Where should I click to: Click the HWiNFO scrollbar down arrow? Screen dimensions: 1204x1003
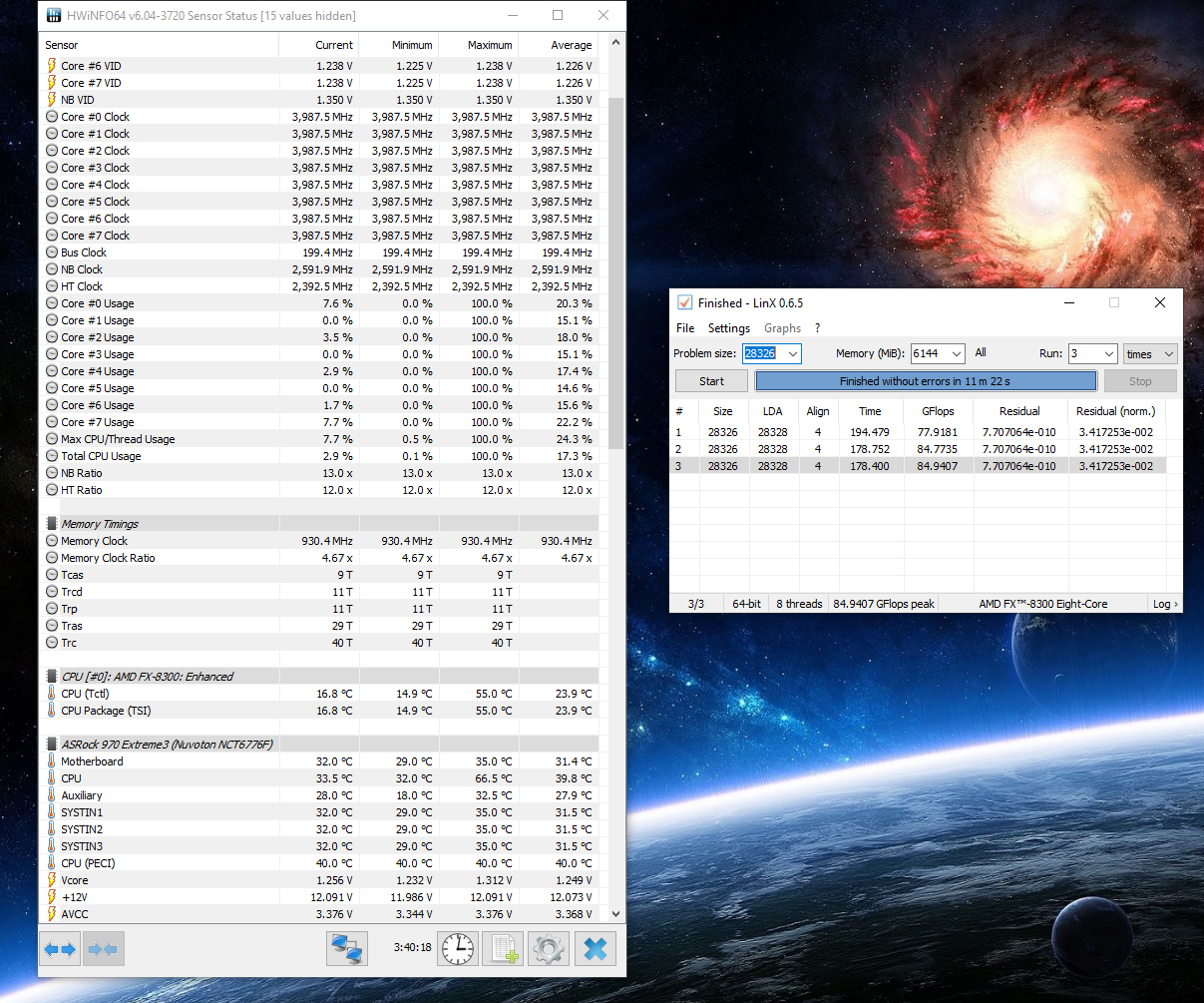click(x=615, y=913)
